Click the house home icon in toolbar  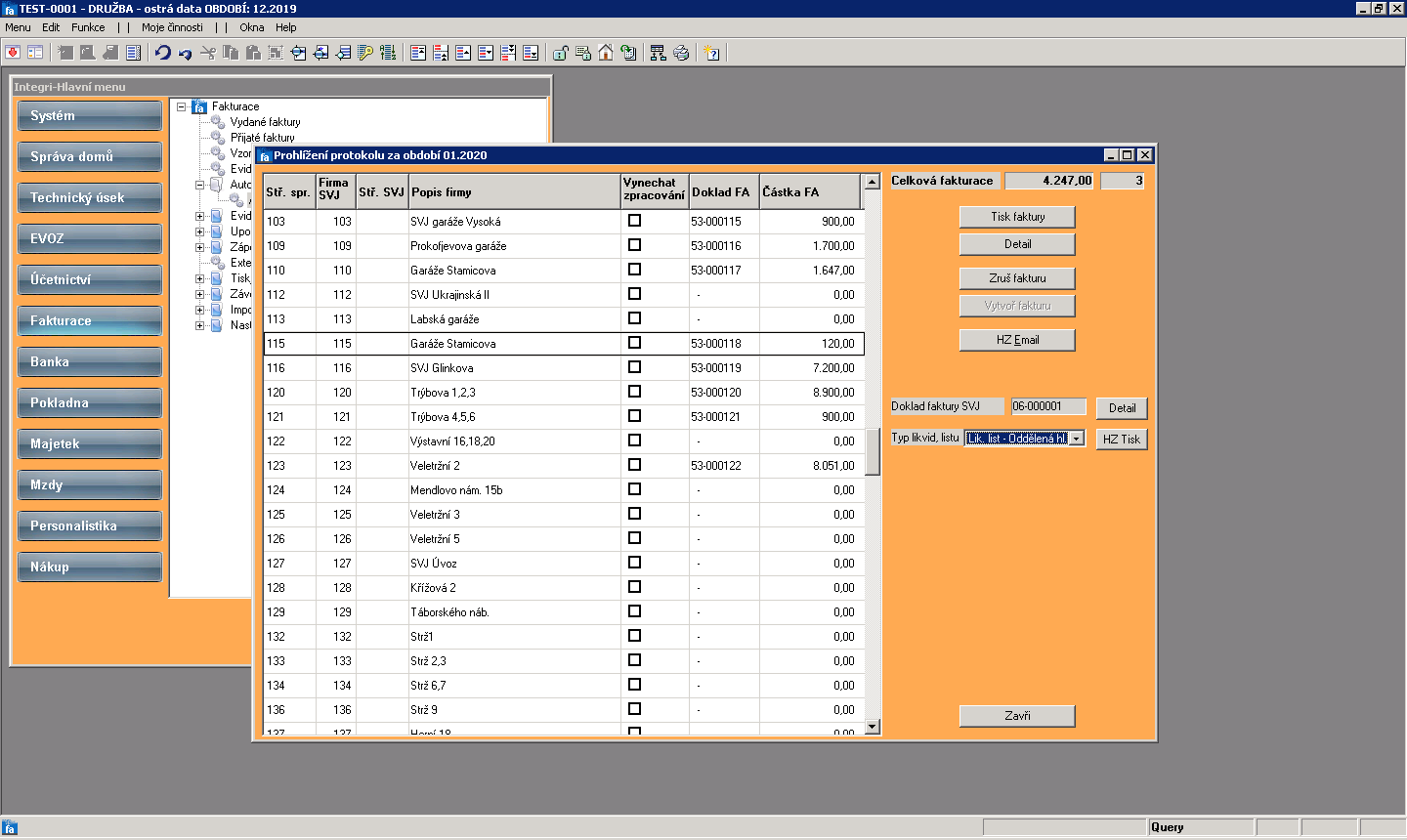[x=606, y=53]
